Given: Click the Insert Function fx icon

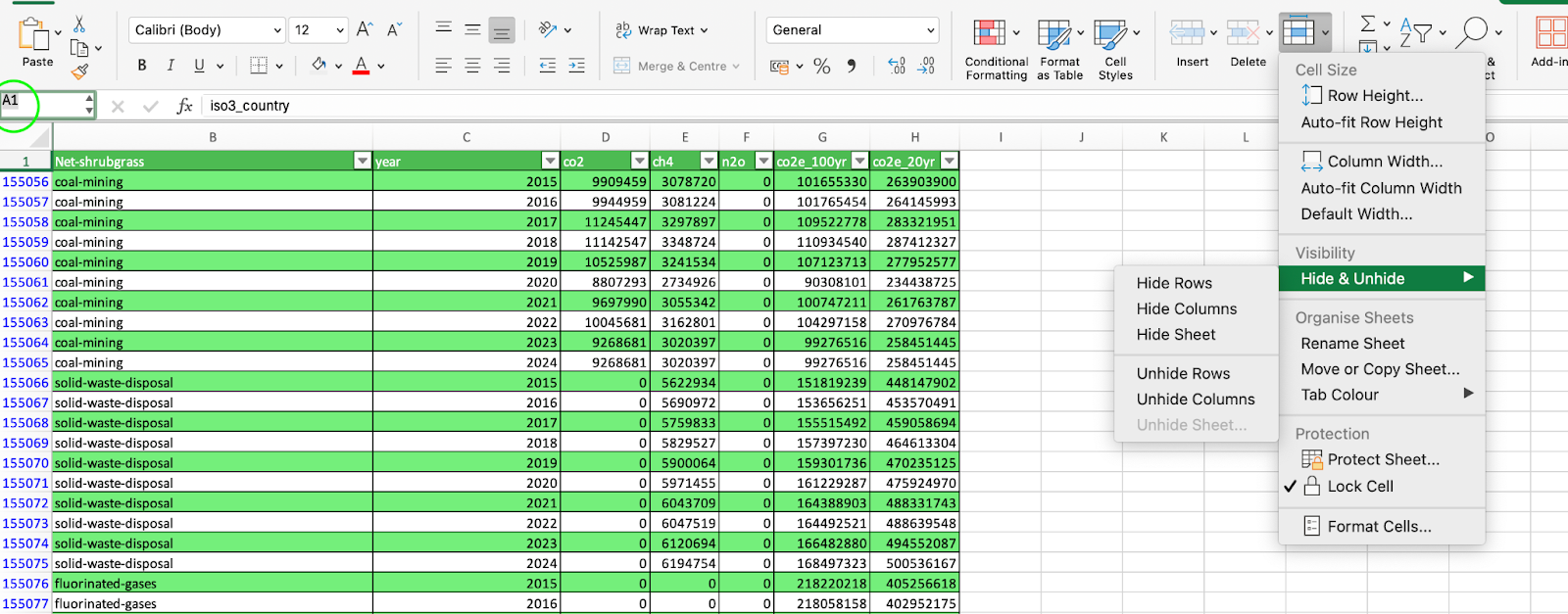Looking at the screenshot, I should [x=183, y=106].
